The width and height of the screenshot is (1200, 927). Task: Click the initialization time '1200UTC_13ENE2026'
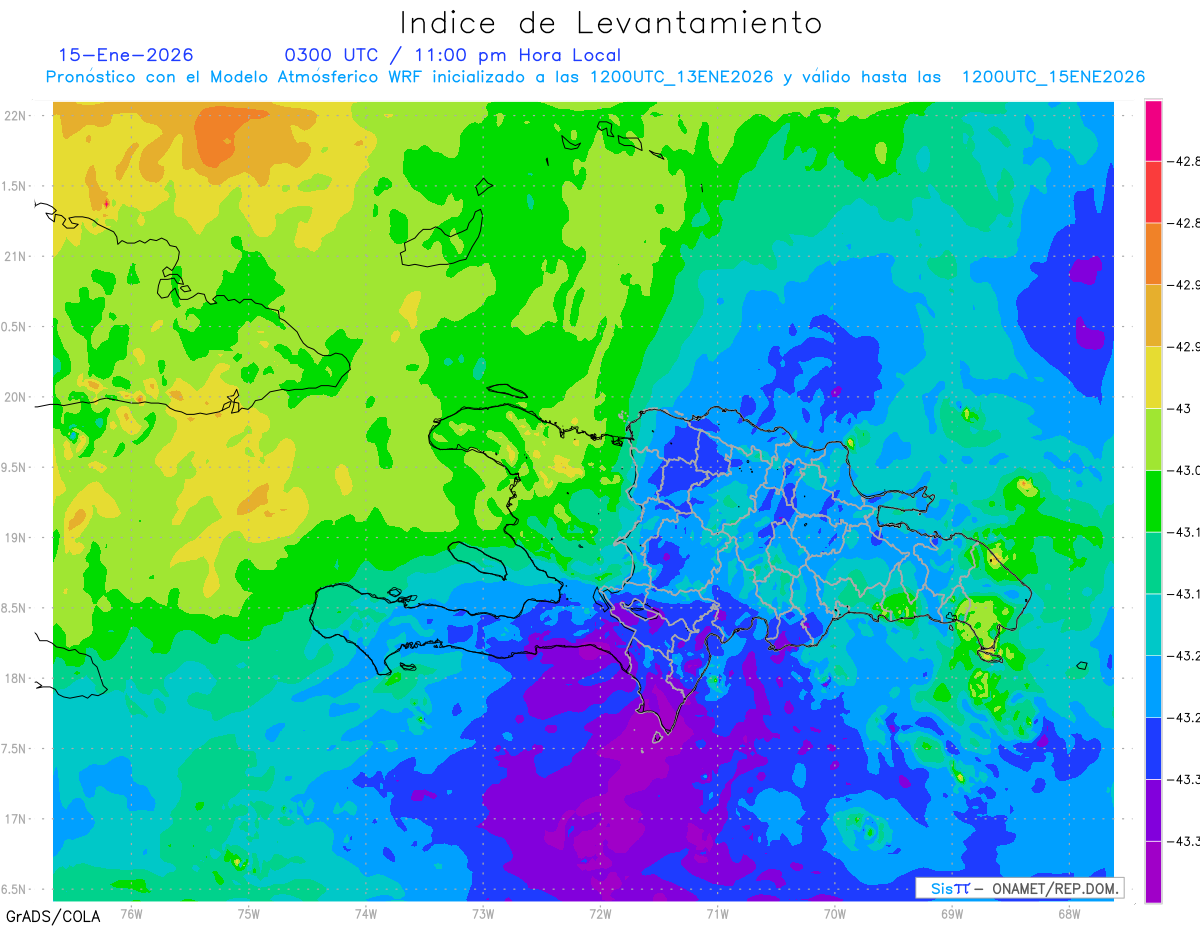pos(682,77)
